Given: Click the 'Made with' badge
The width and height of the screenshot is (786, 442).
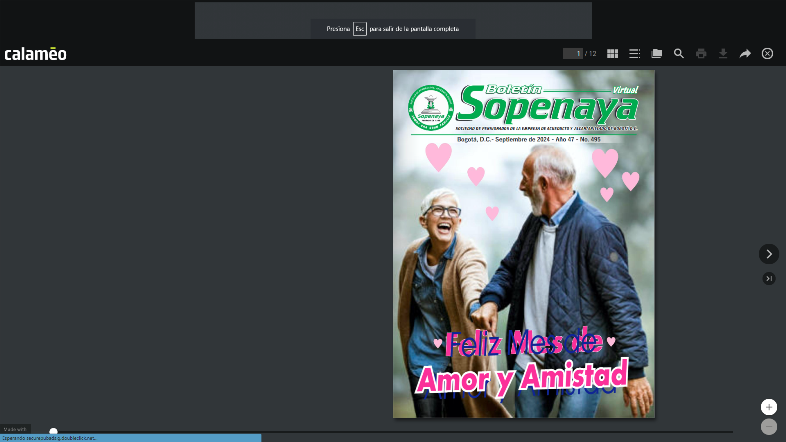Looking at the screenshot, I should (15, 429).
